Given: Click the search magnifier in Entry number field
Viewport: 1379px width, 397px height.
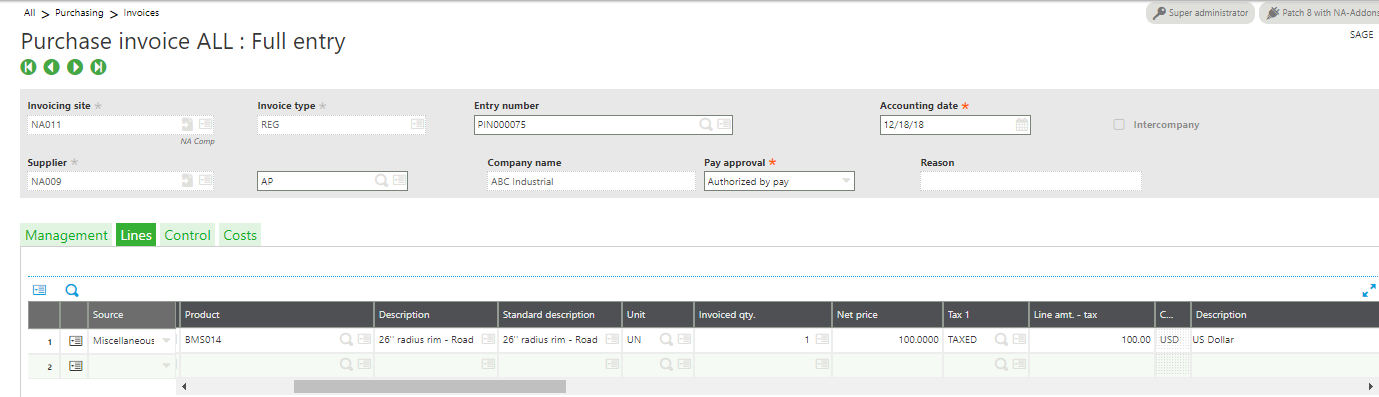Looking at the screenshot, I should coord(706,125).
